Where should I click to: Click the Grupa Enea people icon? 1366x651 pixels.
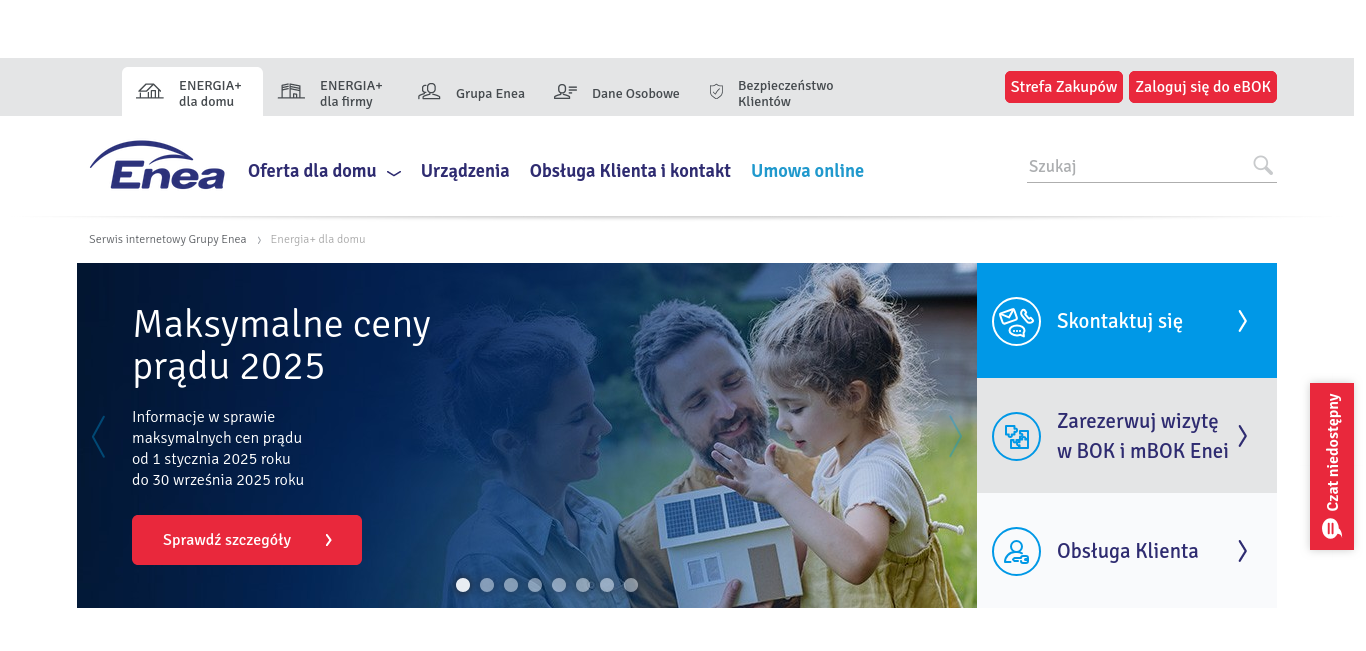pos(429,92)
